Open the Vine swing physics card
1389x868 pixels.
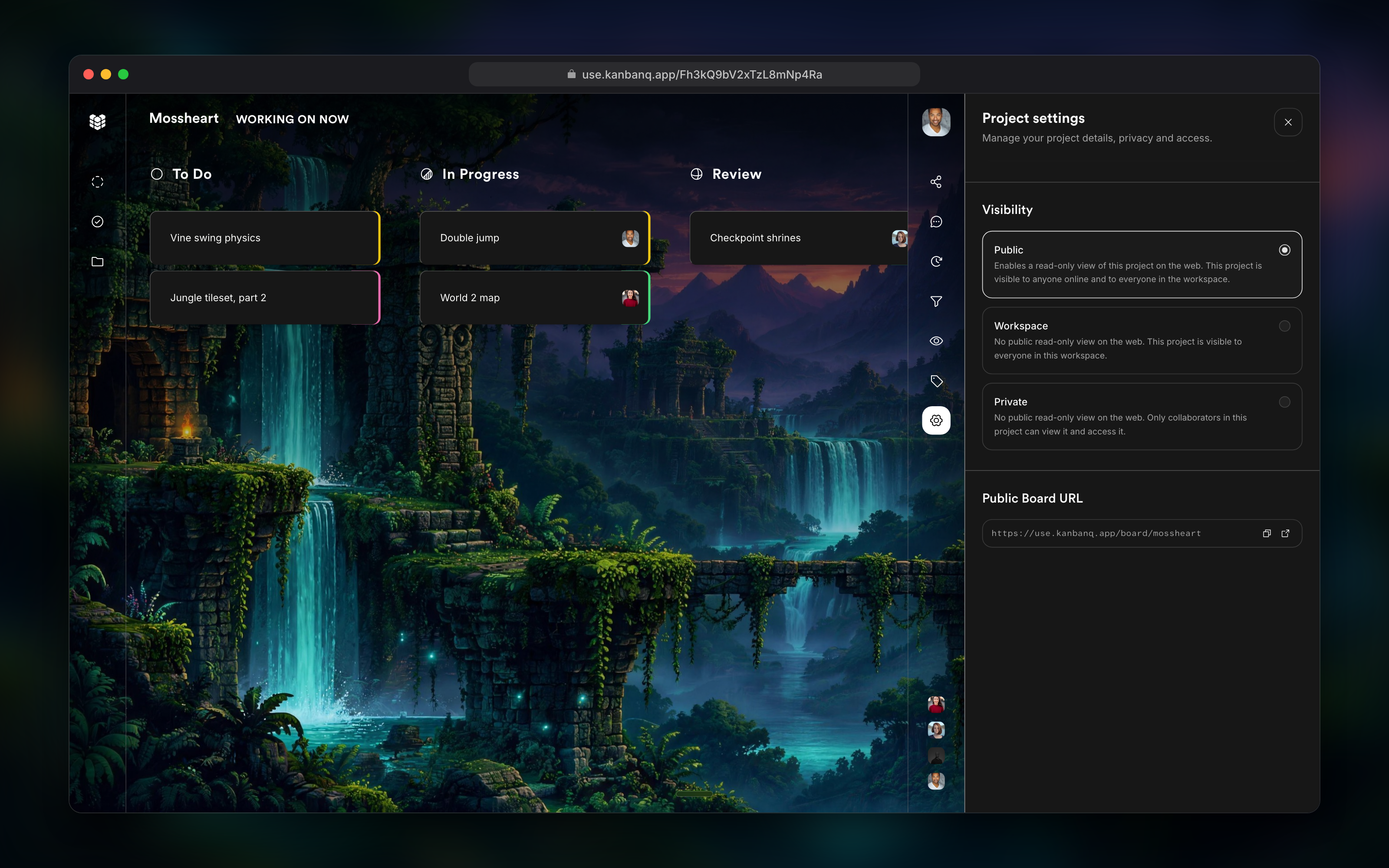point(265,238)
